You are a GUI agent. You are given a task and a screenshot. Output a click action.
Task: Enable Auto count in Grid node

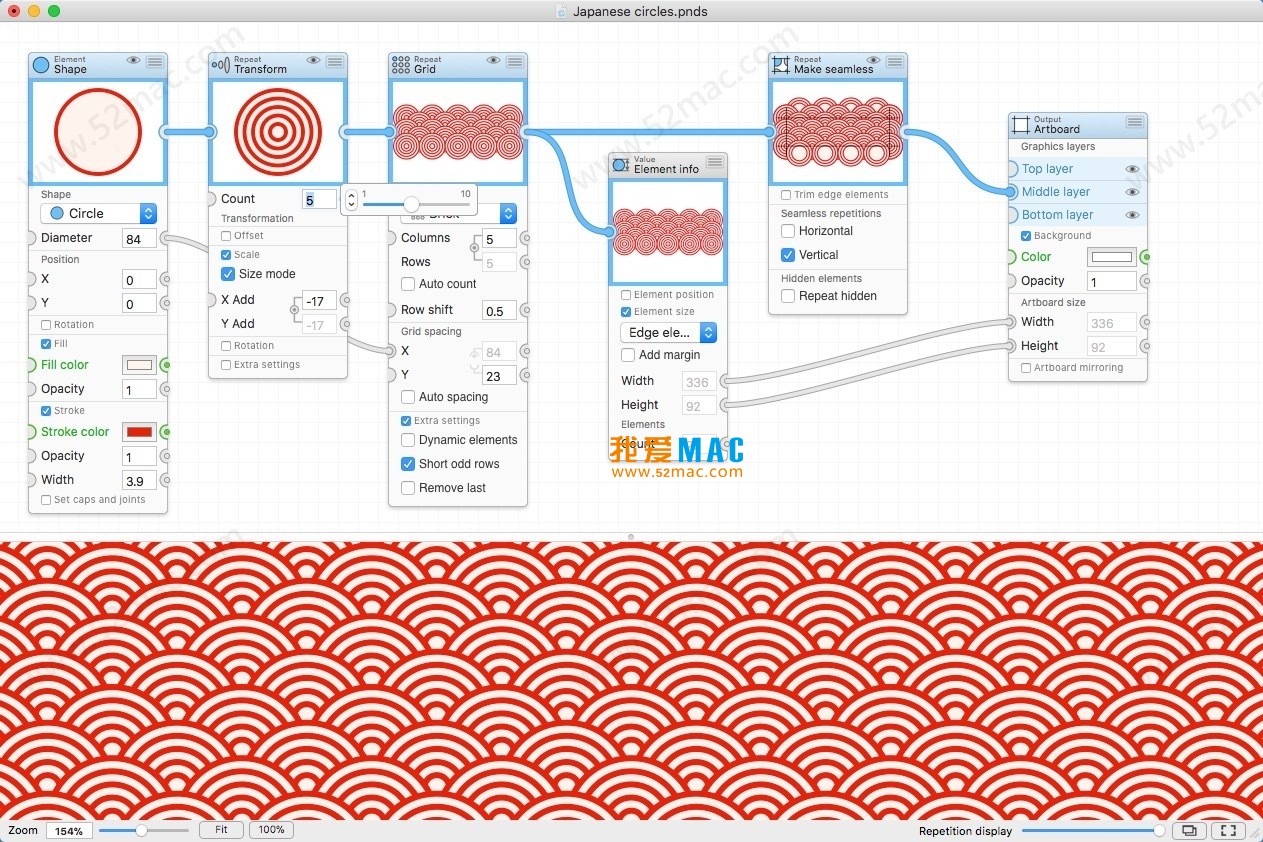(x=408, y=284)
